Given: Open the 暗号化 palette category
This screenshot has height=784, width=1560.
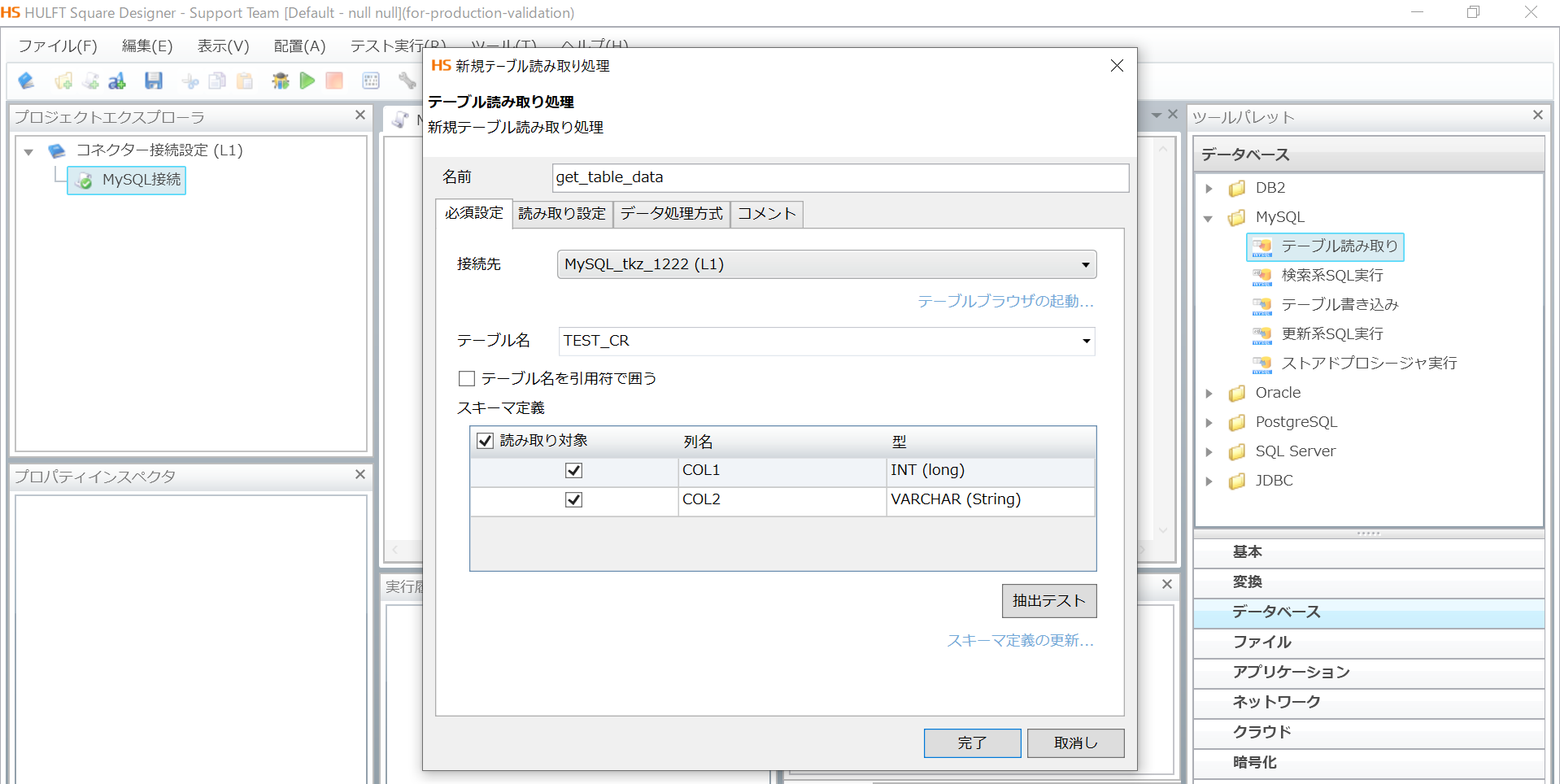Looking at the screenshot, I should (1369, 763).
